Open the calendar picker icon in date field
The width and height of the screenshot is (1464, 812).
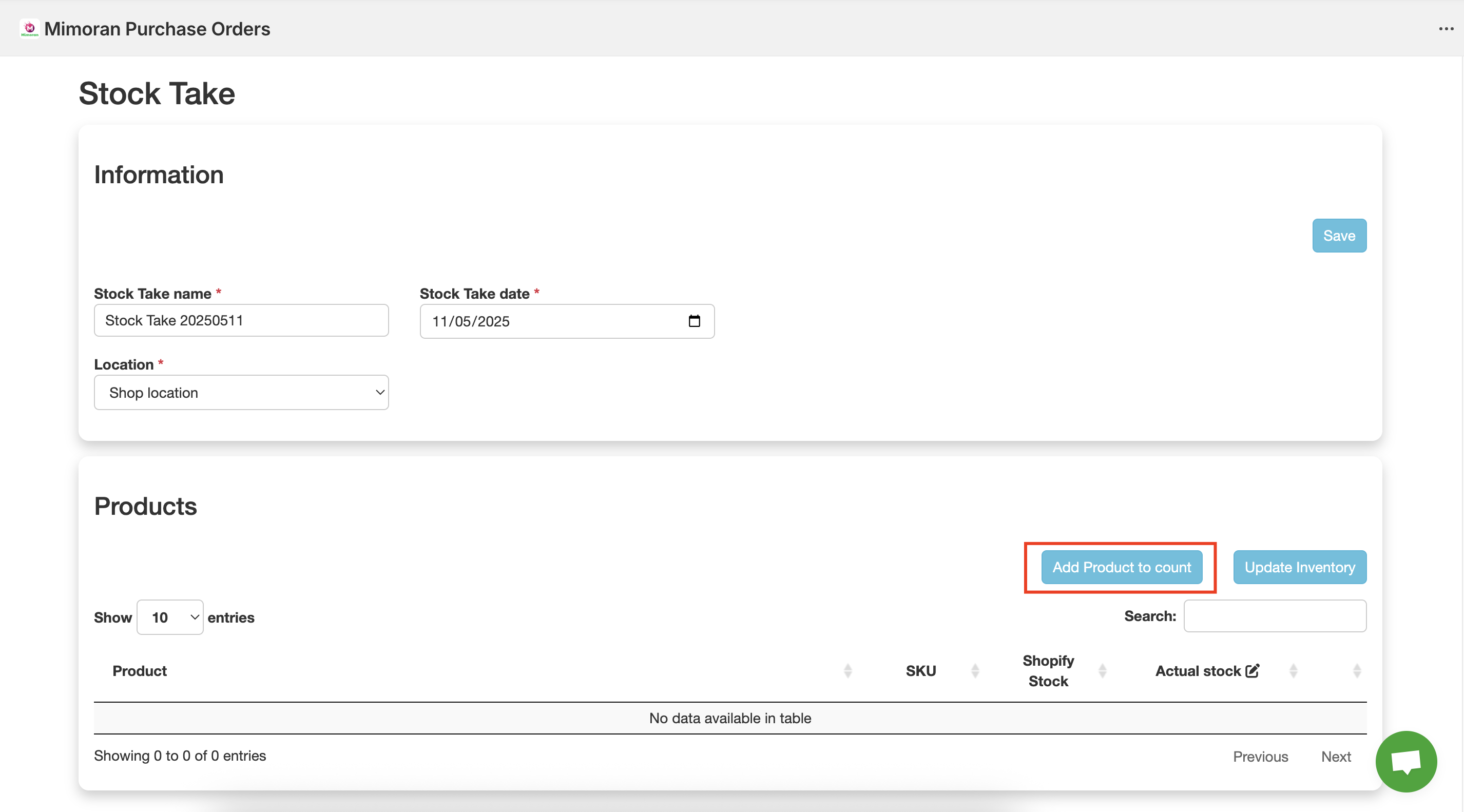pos(694,321)
